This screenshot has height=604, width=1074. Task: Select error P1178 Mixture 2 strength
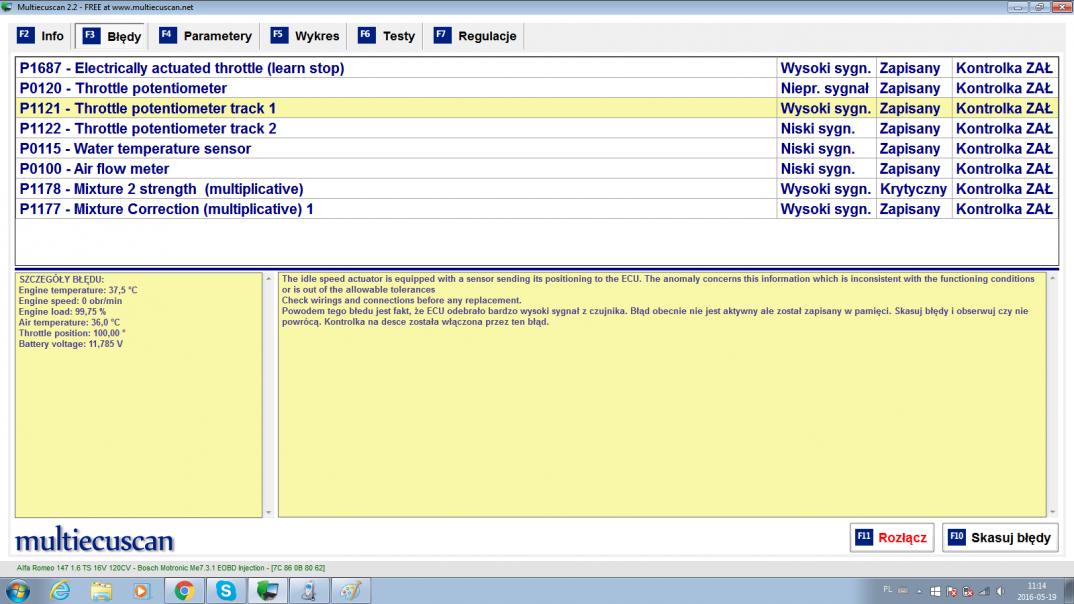[x=536, y=189]
